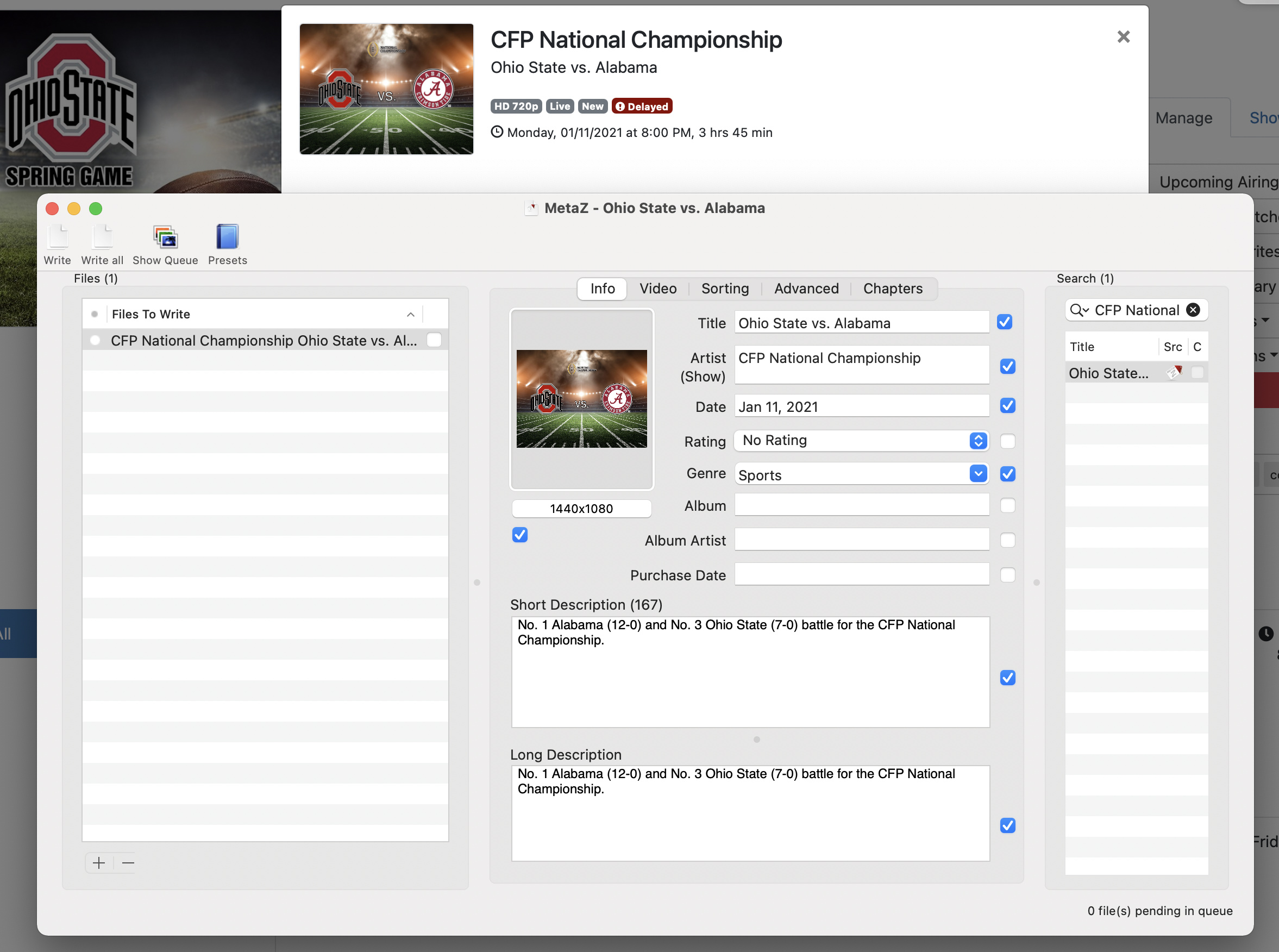This screenshot has width=1279, height=952.
Task: Click the remove file minus button
Action: (128, 863)
